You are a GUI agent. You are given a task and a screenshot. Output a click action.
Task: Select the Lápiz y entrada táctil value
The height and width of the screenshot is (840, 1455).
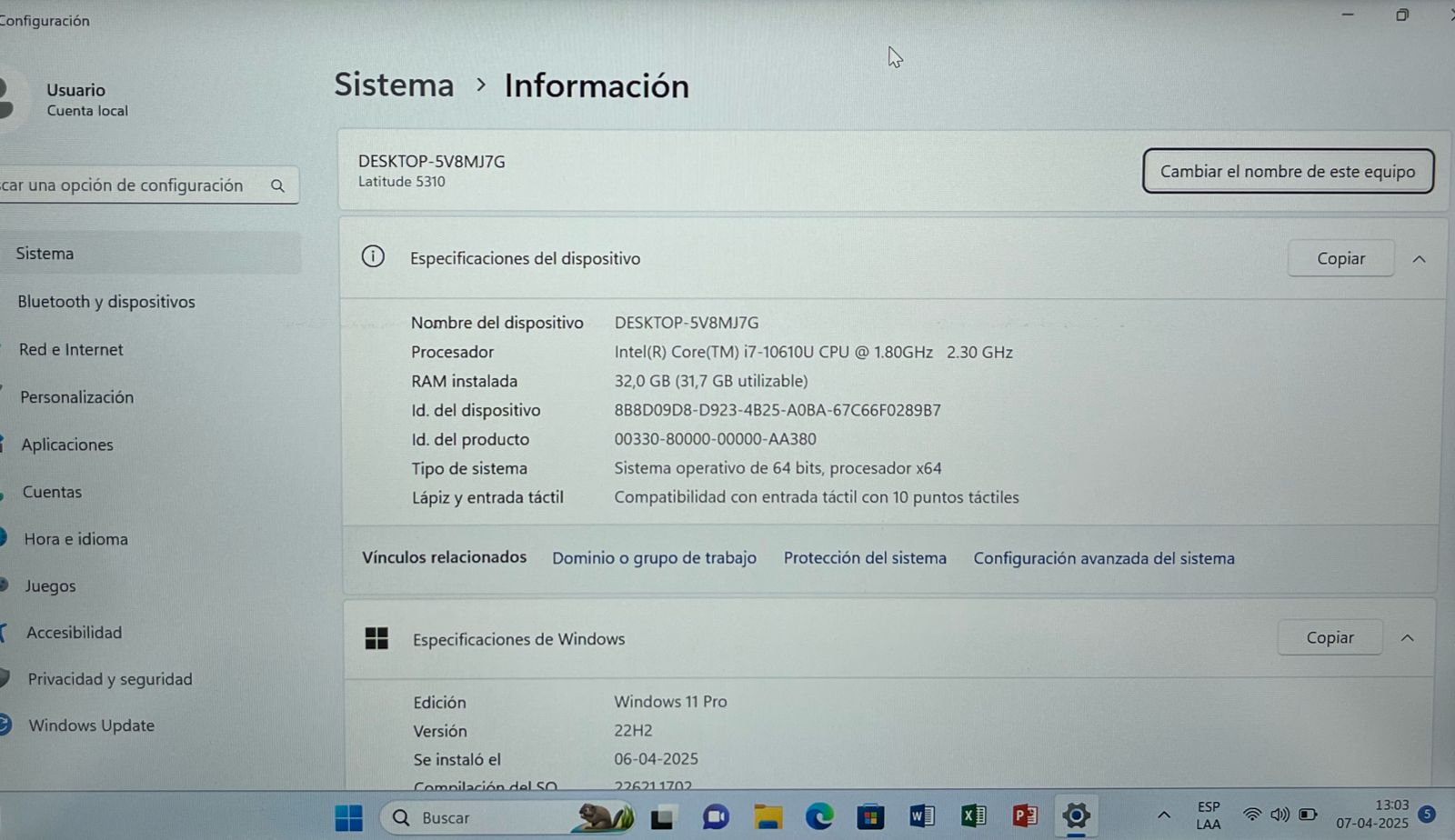[817, 497]
